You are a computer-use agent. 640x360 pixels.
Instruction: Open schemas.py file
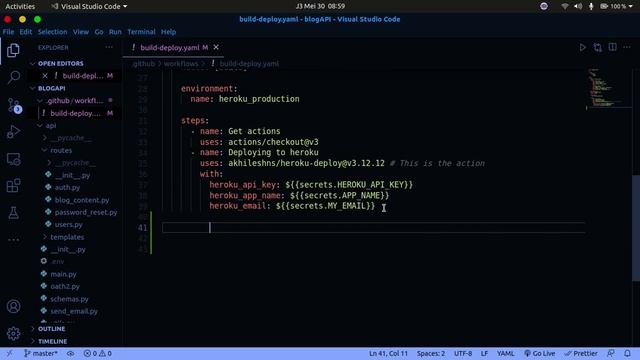tap(69, 299)
